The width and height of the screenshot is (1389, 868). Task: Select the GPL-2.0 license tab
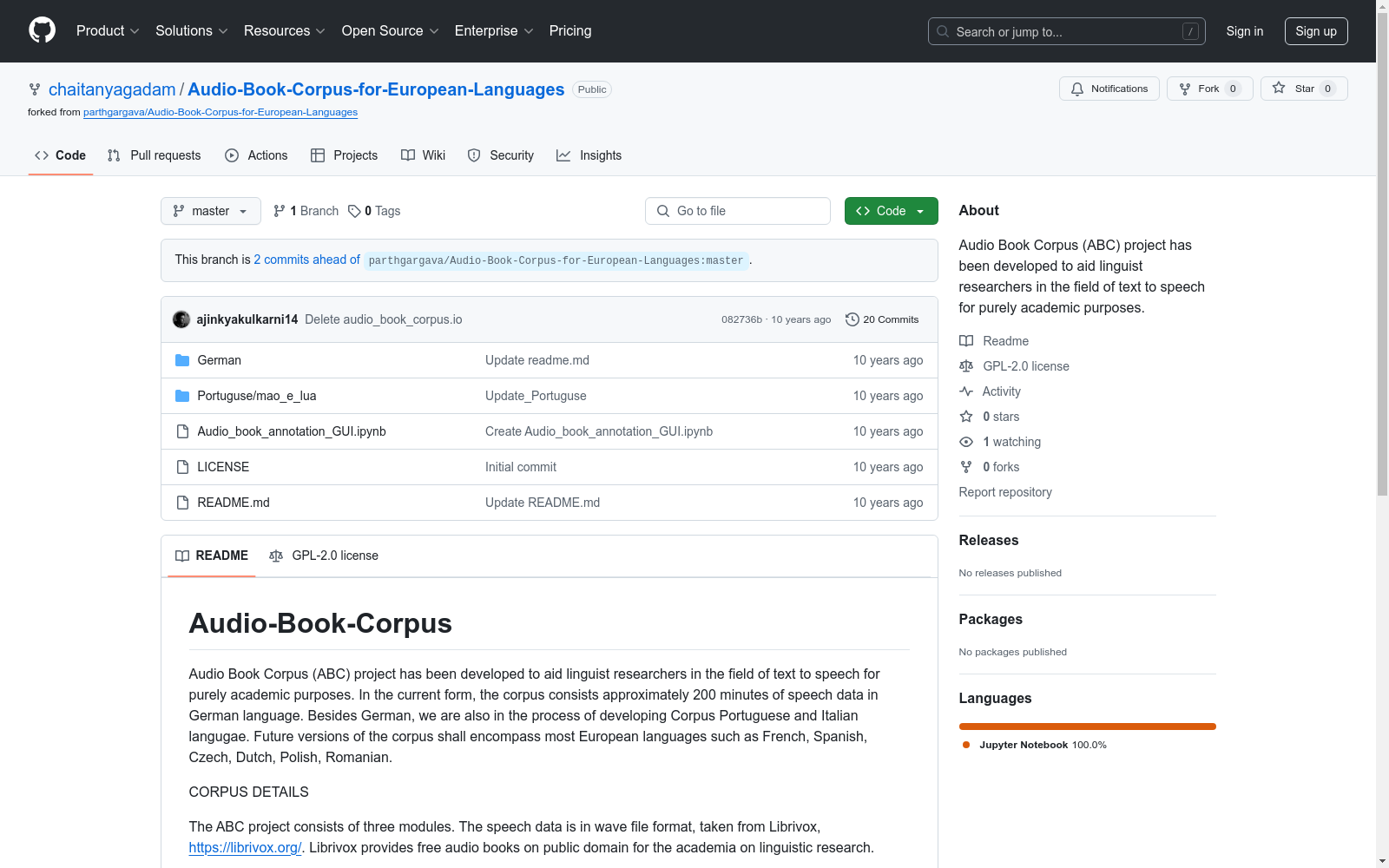click(324, 556)
